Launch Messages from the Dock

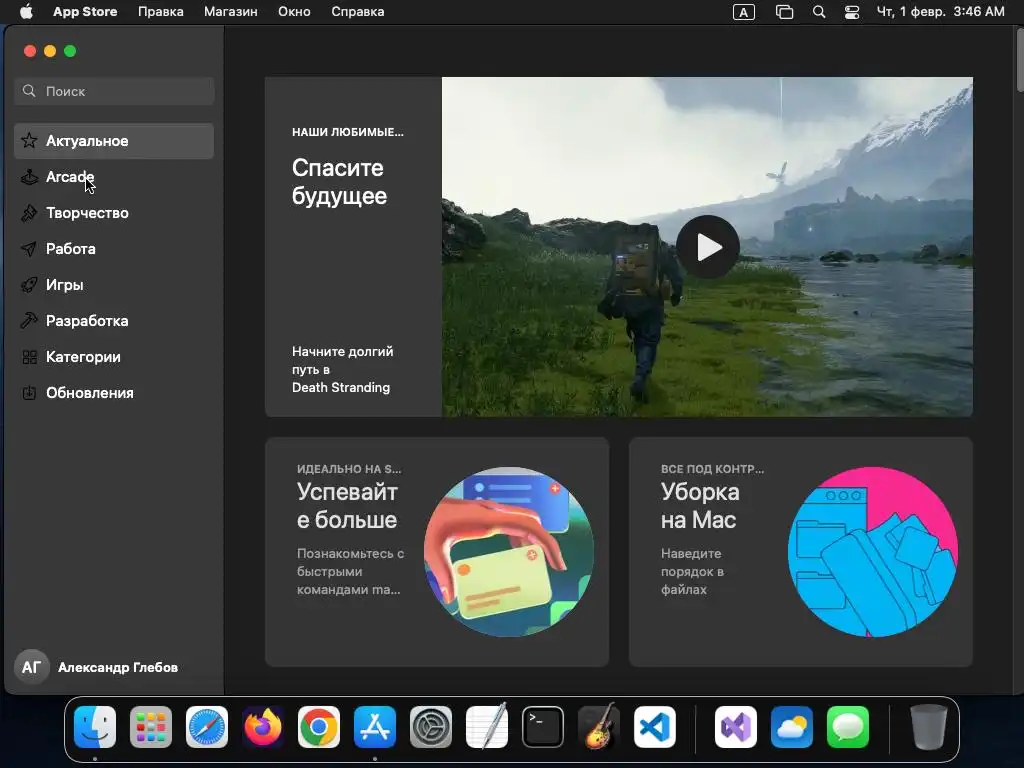coord(848,727)
